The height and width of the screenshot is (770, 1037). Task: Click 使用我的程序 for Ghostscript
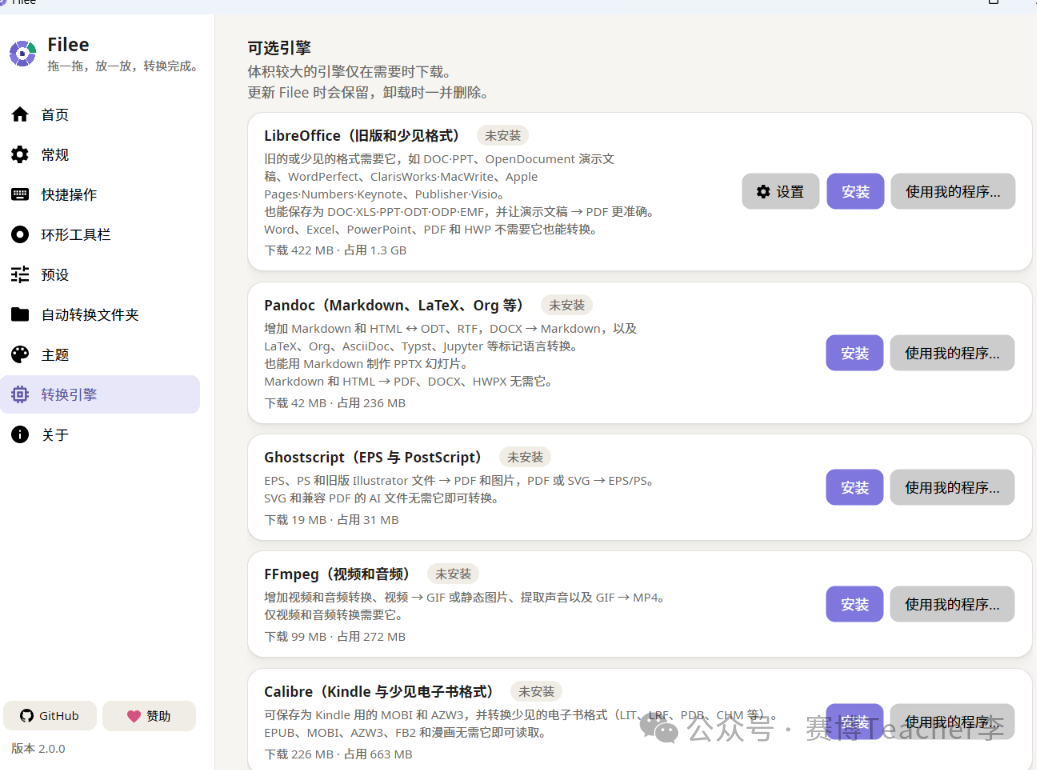(x=952, y=488)
